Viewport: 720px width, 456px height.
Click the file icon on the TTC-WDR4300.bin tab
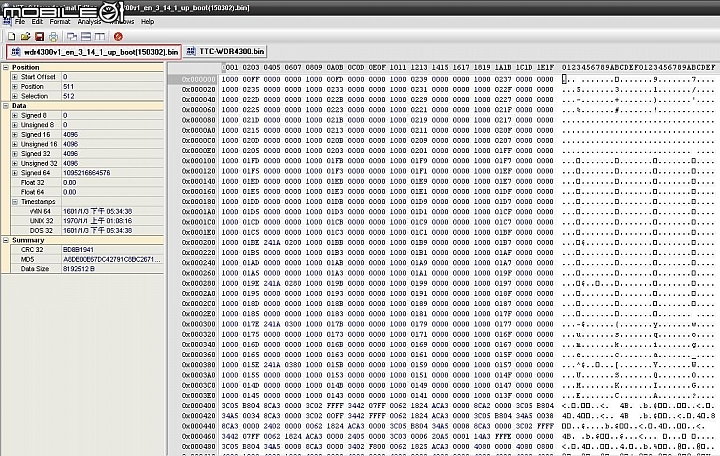click(x=191, y=51)
